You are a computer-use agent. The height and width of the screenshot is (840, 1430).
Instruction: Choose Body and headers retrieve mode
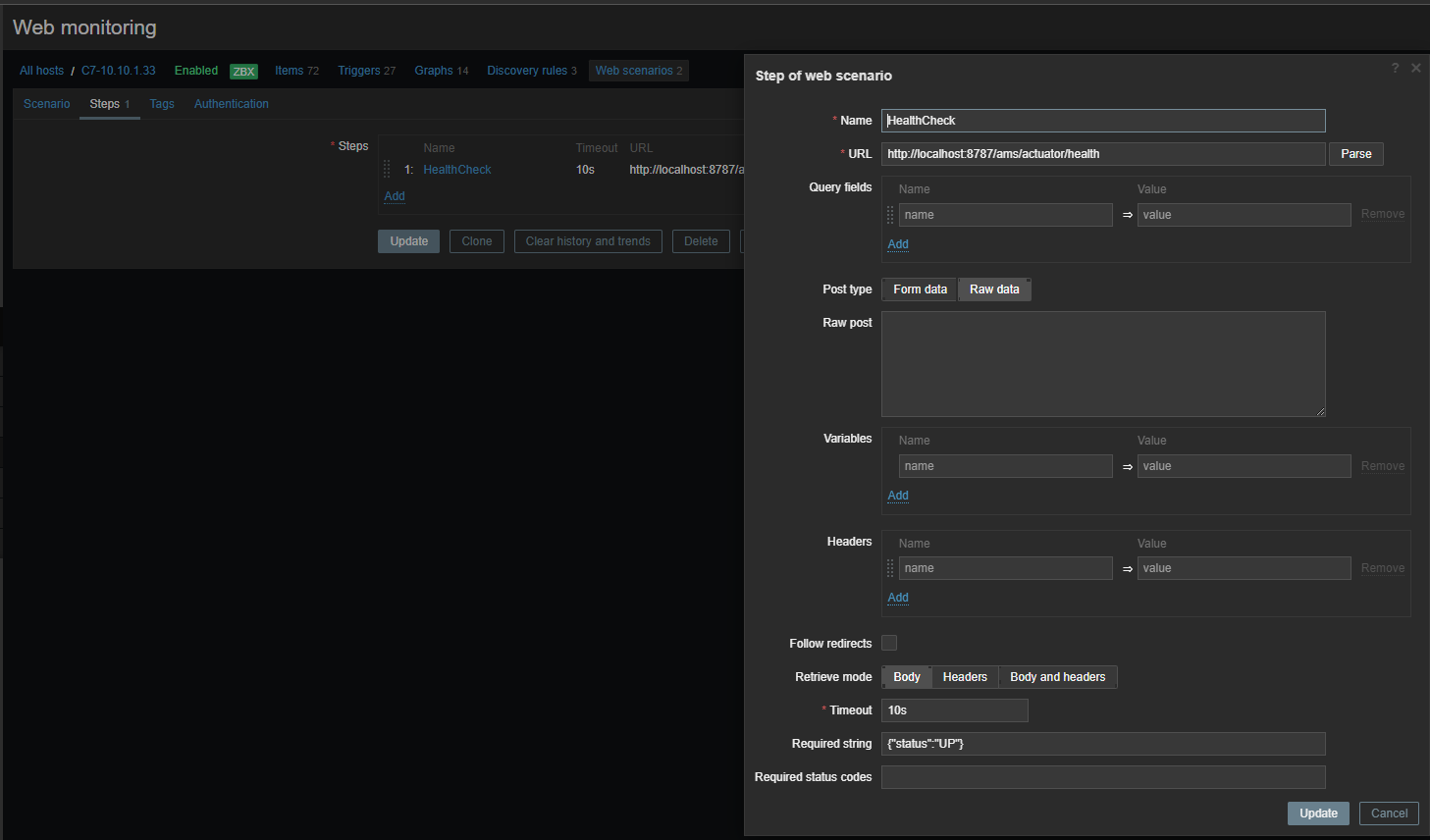pos(1057,677)
